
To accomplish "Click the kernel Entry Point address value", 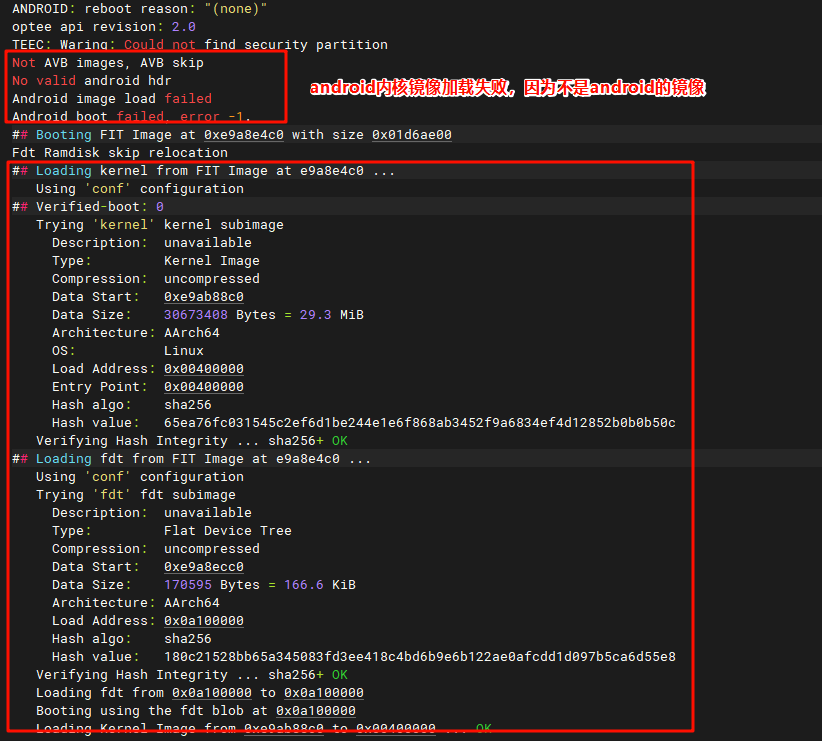I will [203, 387].
